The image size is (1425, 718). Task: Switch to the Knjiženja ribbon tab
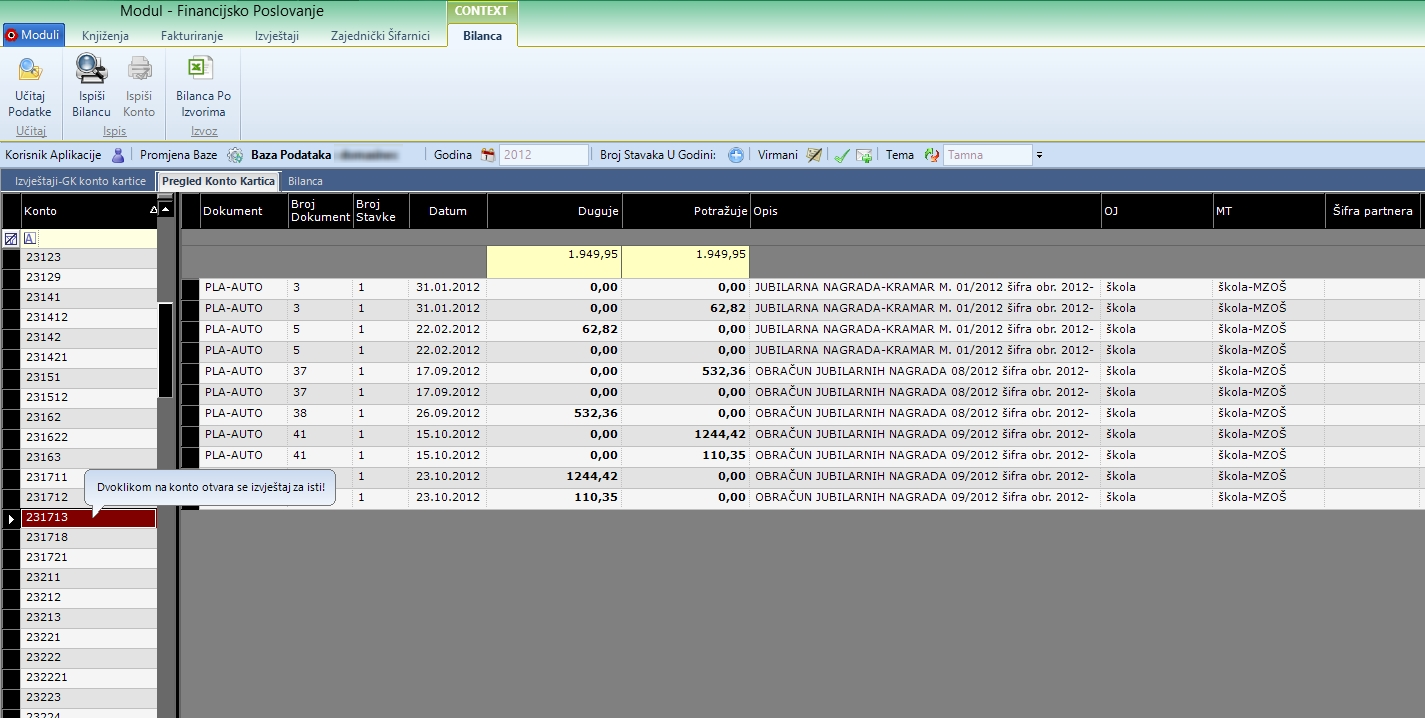pos(105,35)
